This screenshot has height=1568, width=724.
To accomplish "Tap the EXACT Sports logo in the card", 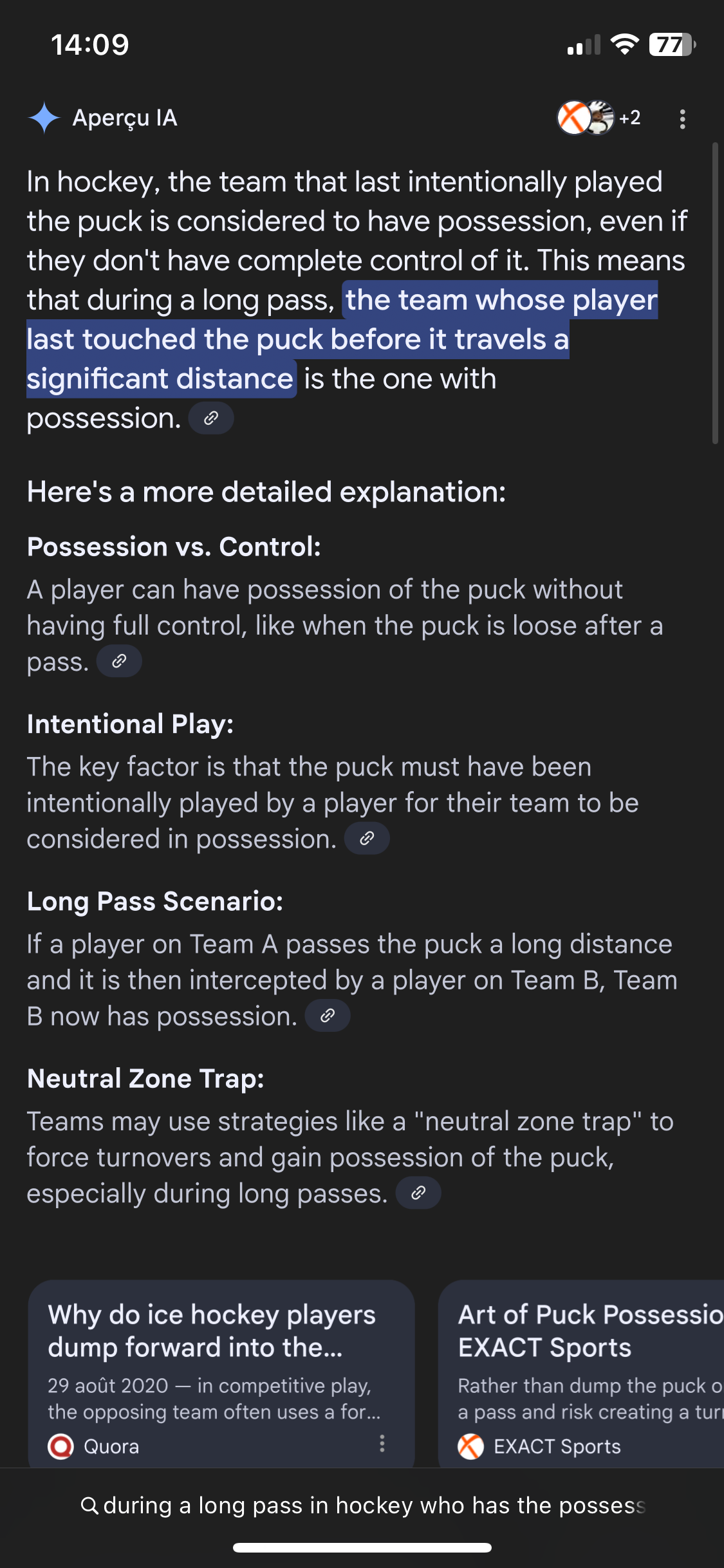I will point(470,1446).
